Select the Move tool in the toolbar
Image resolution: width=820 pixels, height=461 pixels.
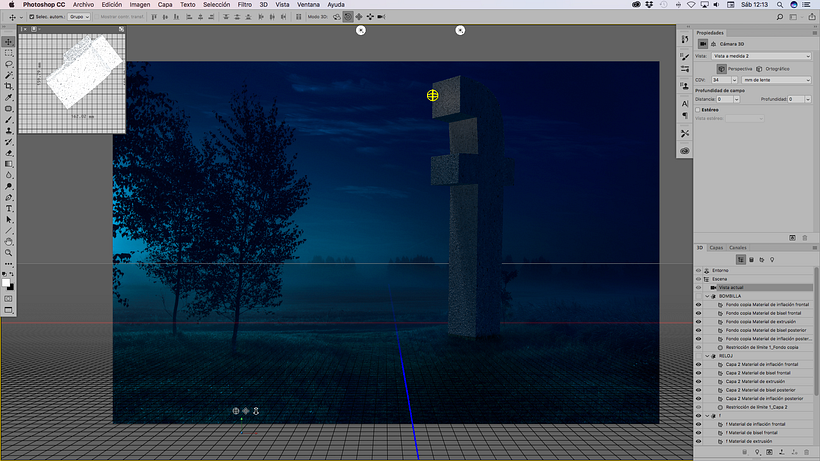point(9,42)
